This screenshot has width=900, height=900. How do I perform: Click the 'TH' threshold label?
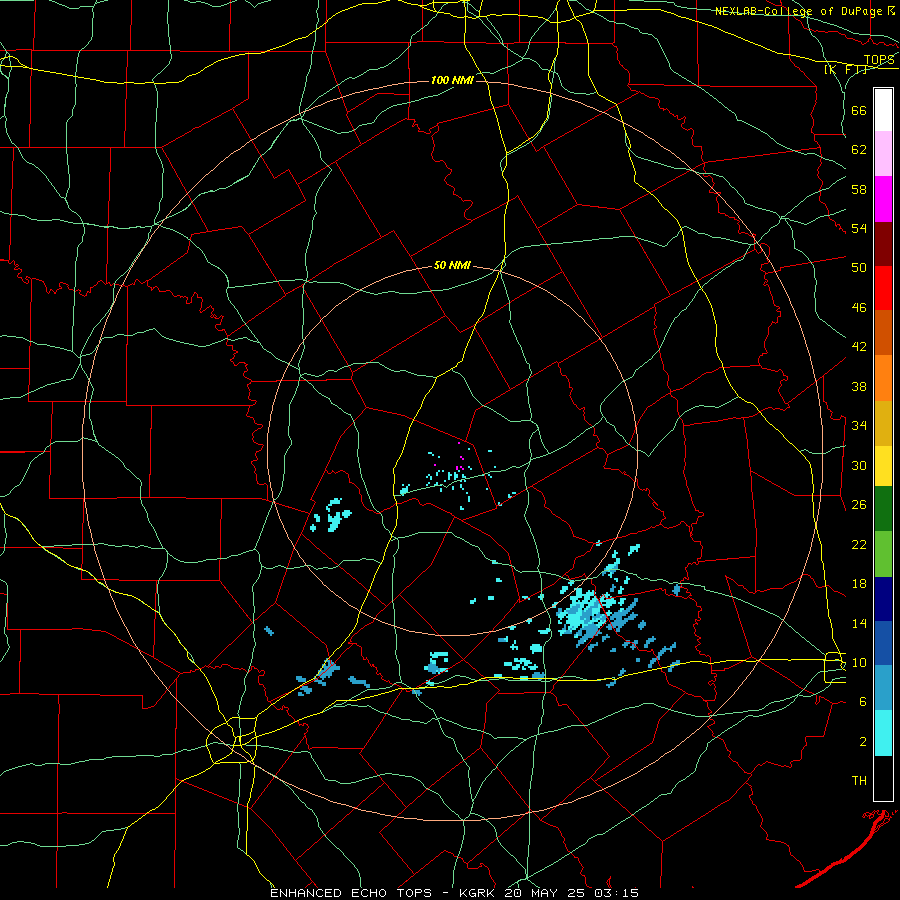pos(859,781)
